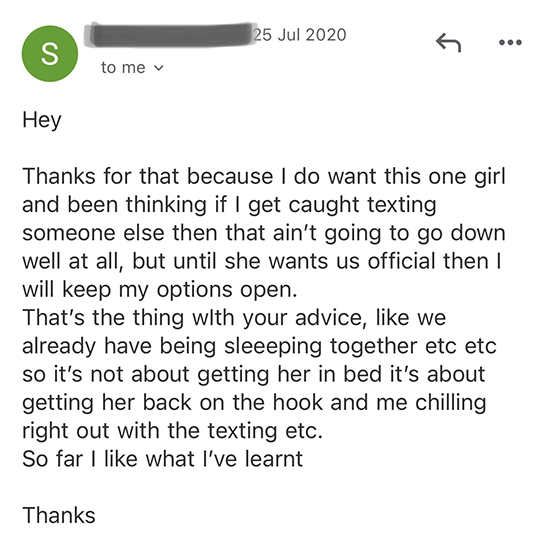Viewport: 550px width, 547px height.
Task: Click the line "and been thinking if I get caught"
Action: pos(229,205)
